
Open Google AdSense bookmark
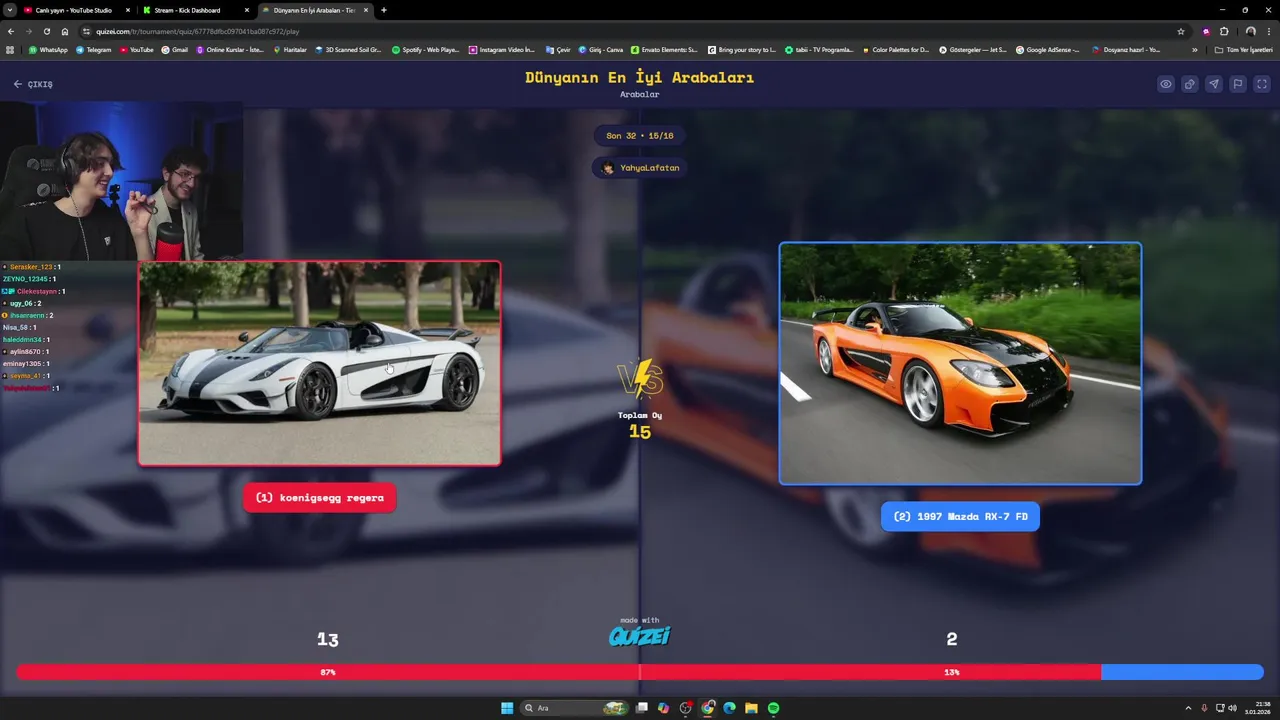(1048, 49)
